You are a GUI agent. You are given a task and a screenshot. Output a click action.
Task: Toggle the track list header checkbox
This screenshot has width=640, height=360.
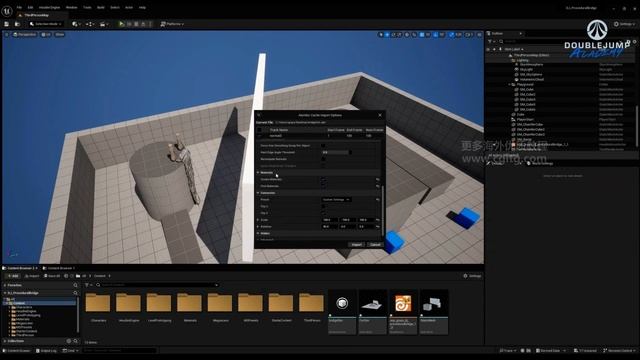260,130
